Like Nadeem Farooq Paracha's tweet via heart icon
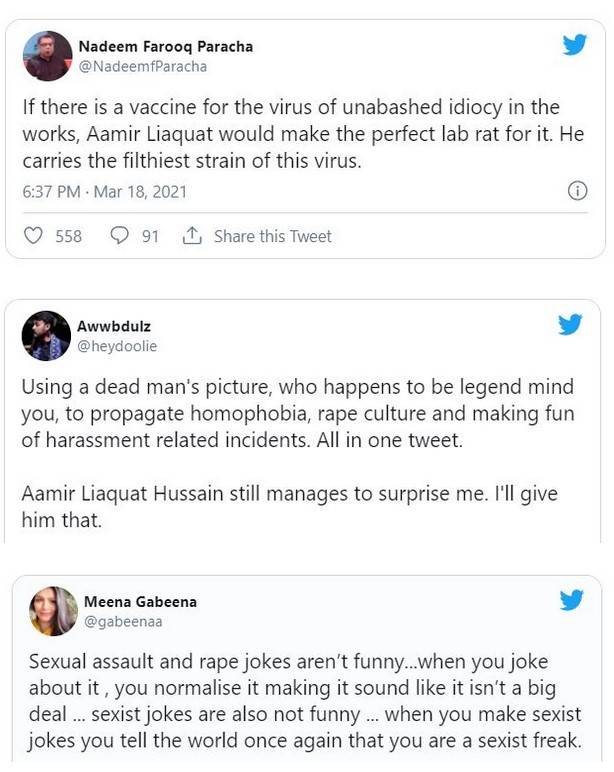Image resolution: width=614 pixels, height=772 pixels. pos(33,236)
